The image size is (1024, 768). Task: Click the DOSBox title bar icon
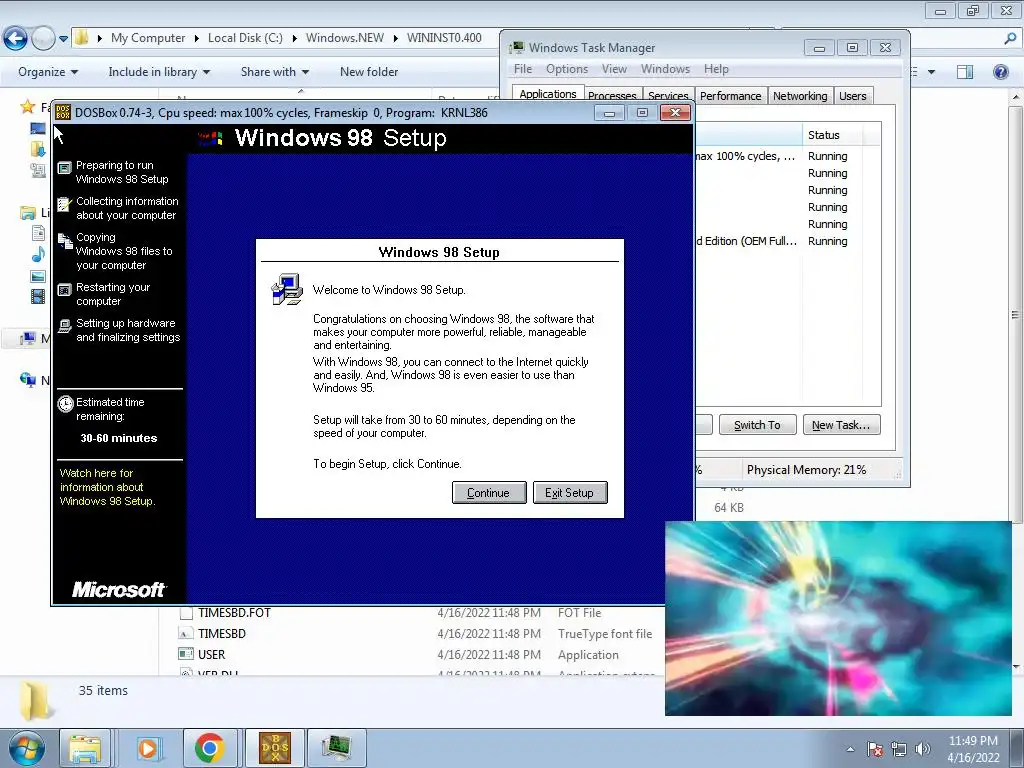(x=63, y=112)
